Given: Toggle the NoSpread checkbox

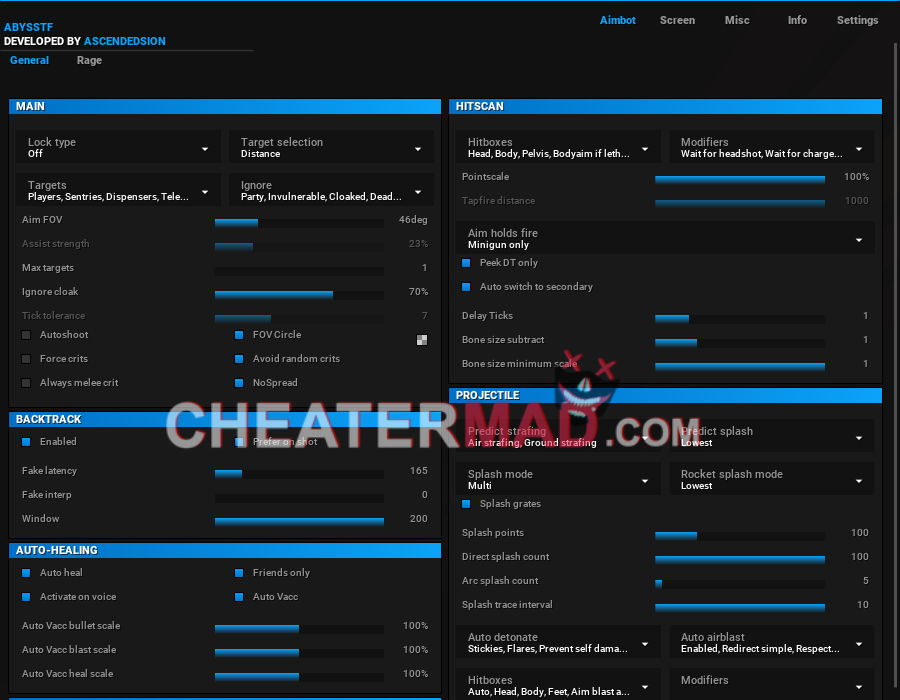Looking at the screenshot, I should [x=239, y=383].
